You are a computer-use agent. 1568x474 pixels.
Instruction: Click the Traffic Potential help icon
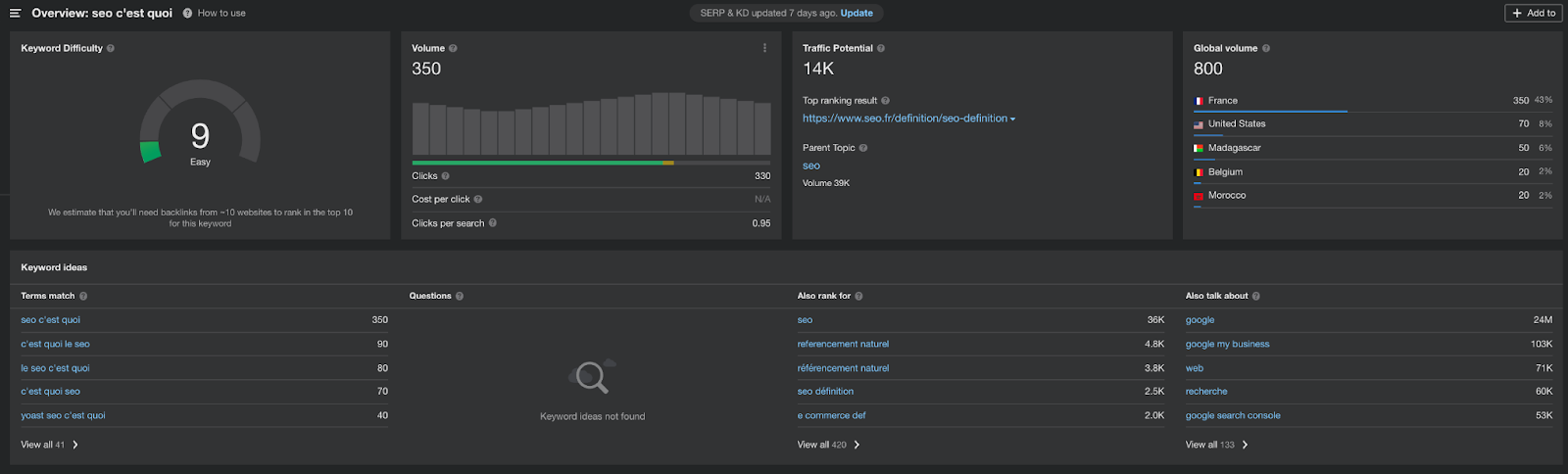[x=881, y=48]
